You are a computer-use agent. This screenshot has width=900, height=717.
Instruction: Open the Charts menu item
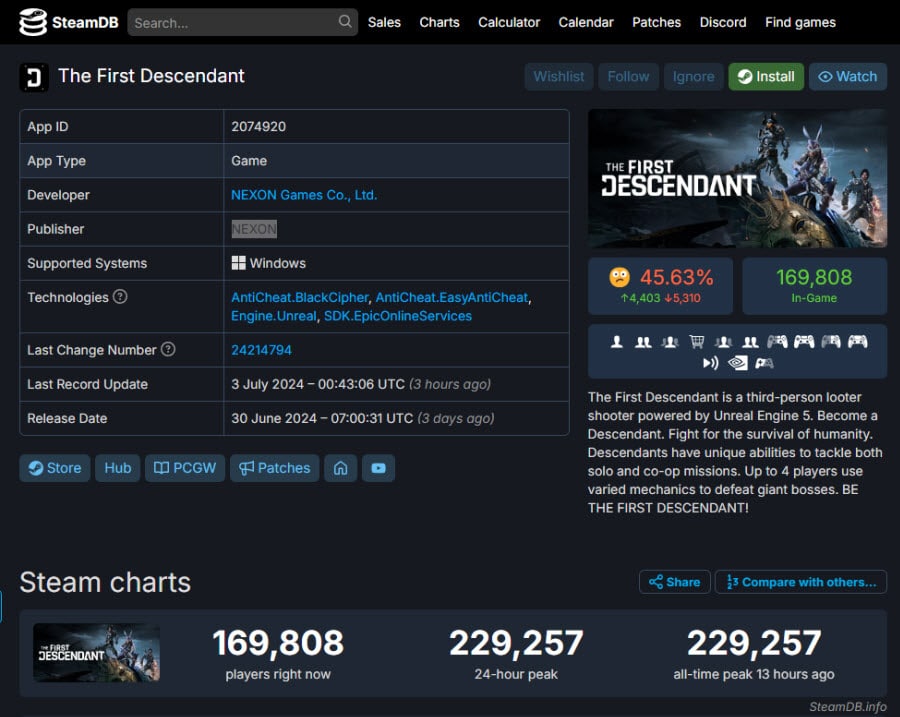coord(439,22)
